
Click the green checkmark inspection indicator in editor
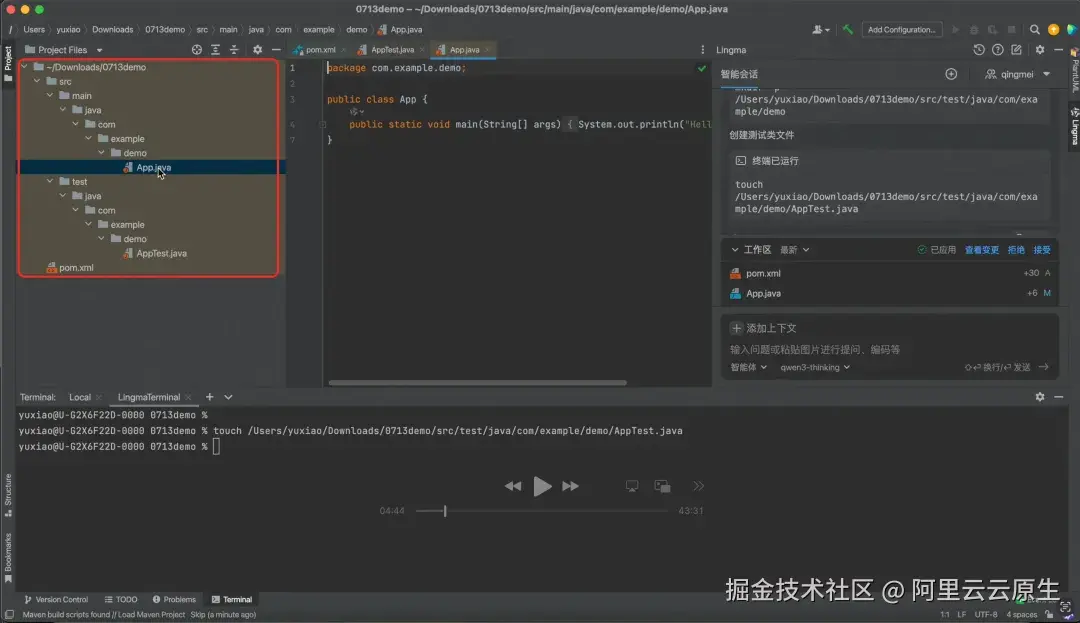click(x=702, y=68)
